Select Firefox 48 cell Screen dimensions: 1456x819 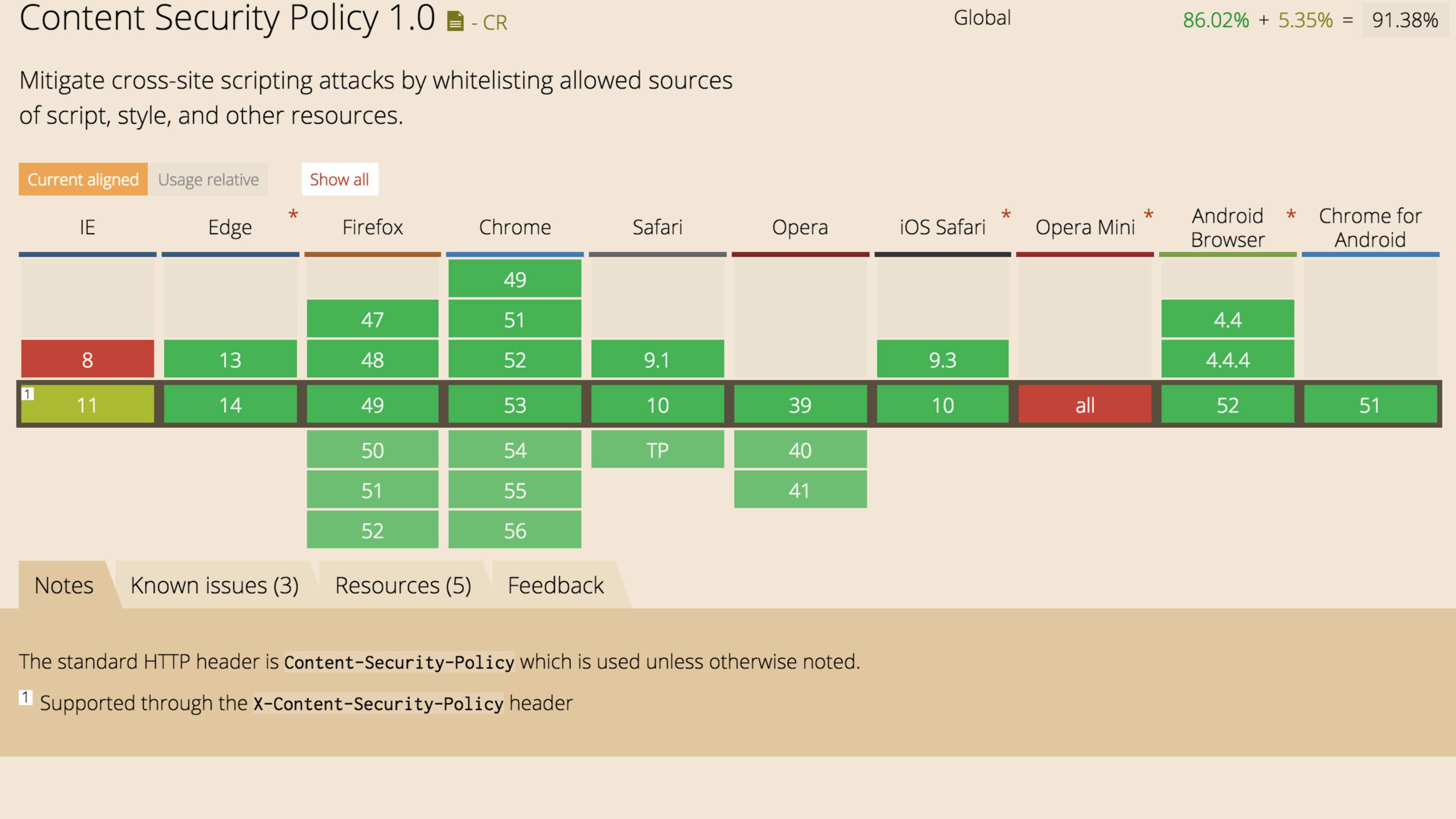(x=373, y=359)
